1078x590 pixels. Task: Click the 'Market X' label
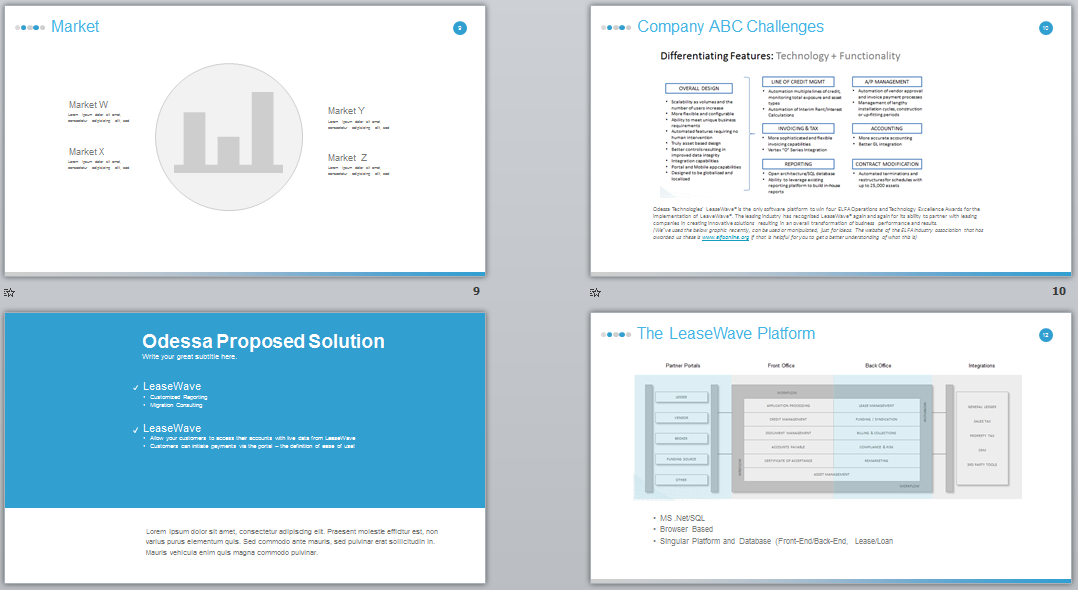point(87,151)
